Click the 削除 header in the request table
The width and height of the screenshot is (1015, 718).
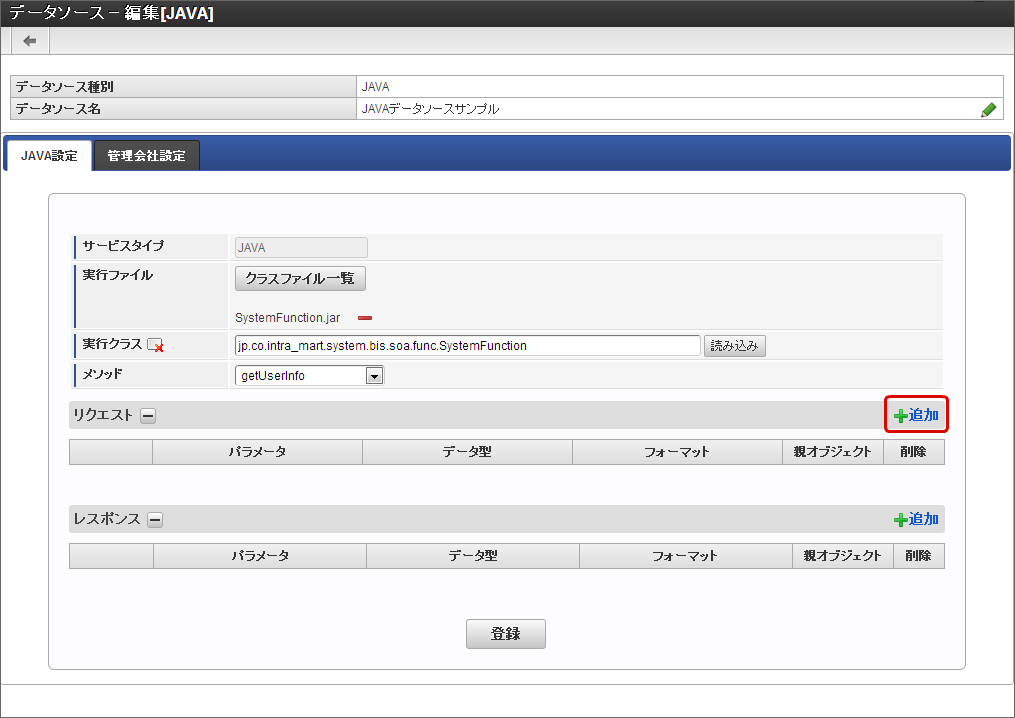tap(913, 452)
